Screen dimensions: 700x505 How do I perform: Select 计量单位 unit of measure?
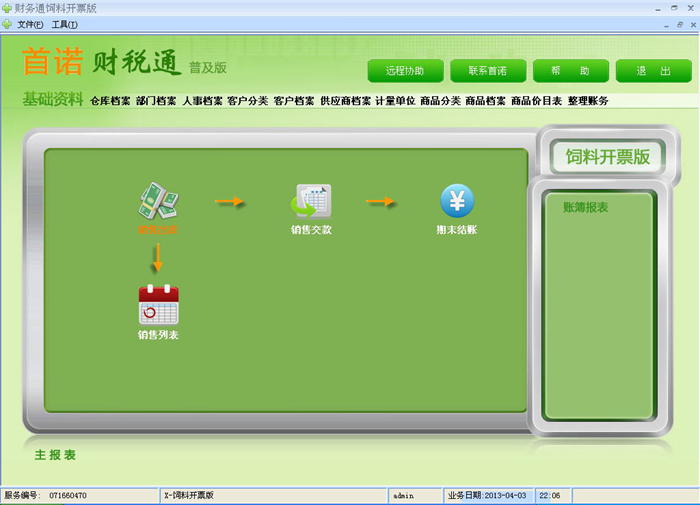(x=395, y=101)
